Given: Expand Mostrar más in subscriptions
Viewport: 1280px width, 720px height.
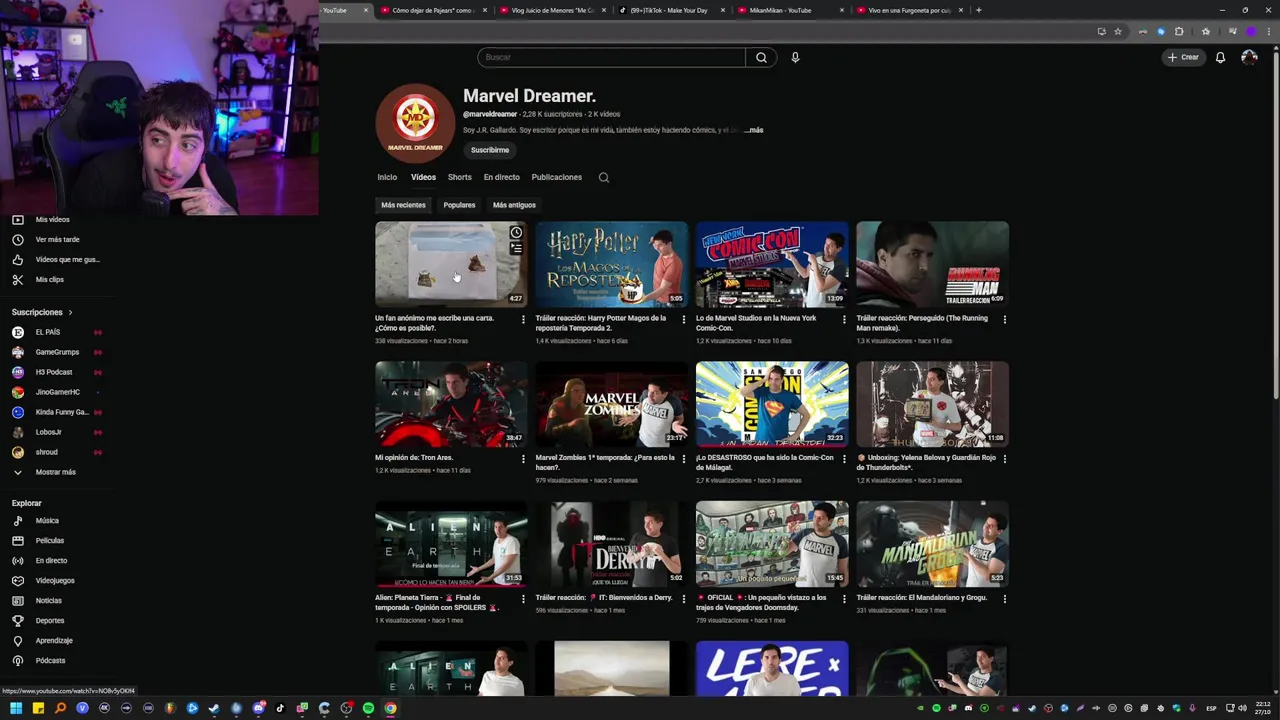Looking at the screenshot, I should coord(55,472).
